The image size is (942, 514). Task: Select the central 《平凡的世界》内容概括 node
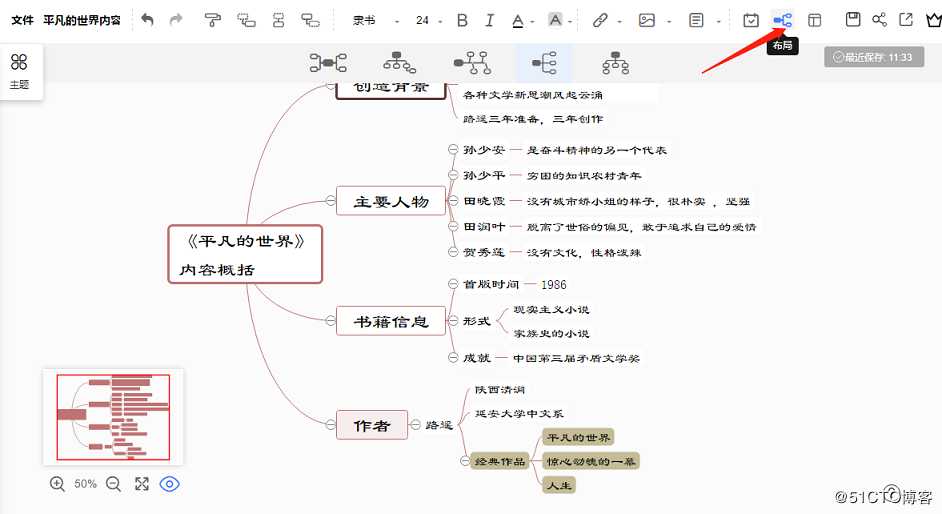(x=245, y=255)
